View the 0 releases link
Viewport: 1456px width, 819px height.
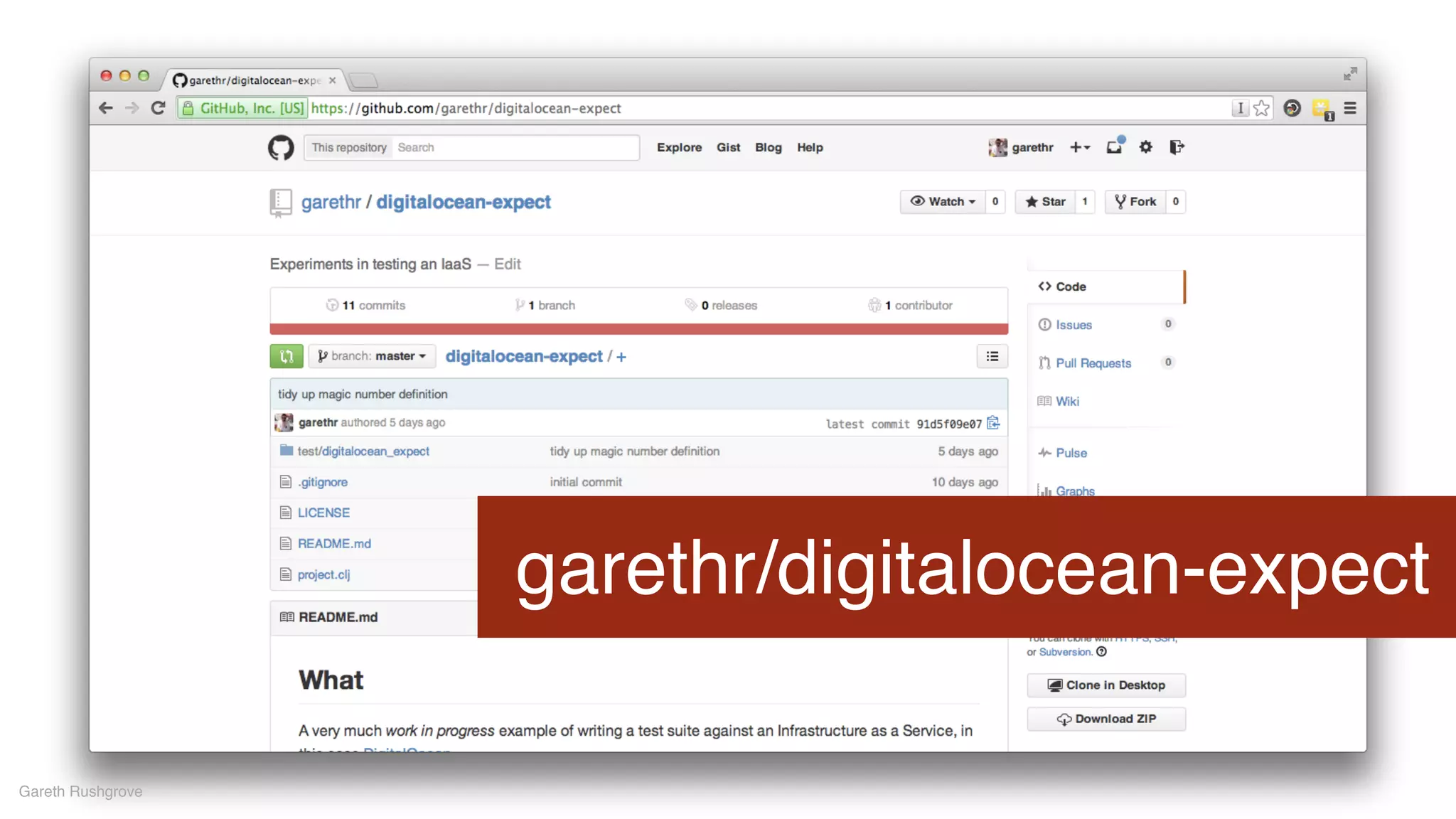[x=721, y=305]
